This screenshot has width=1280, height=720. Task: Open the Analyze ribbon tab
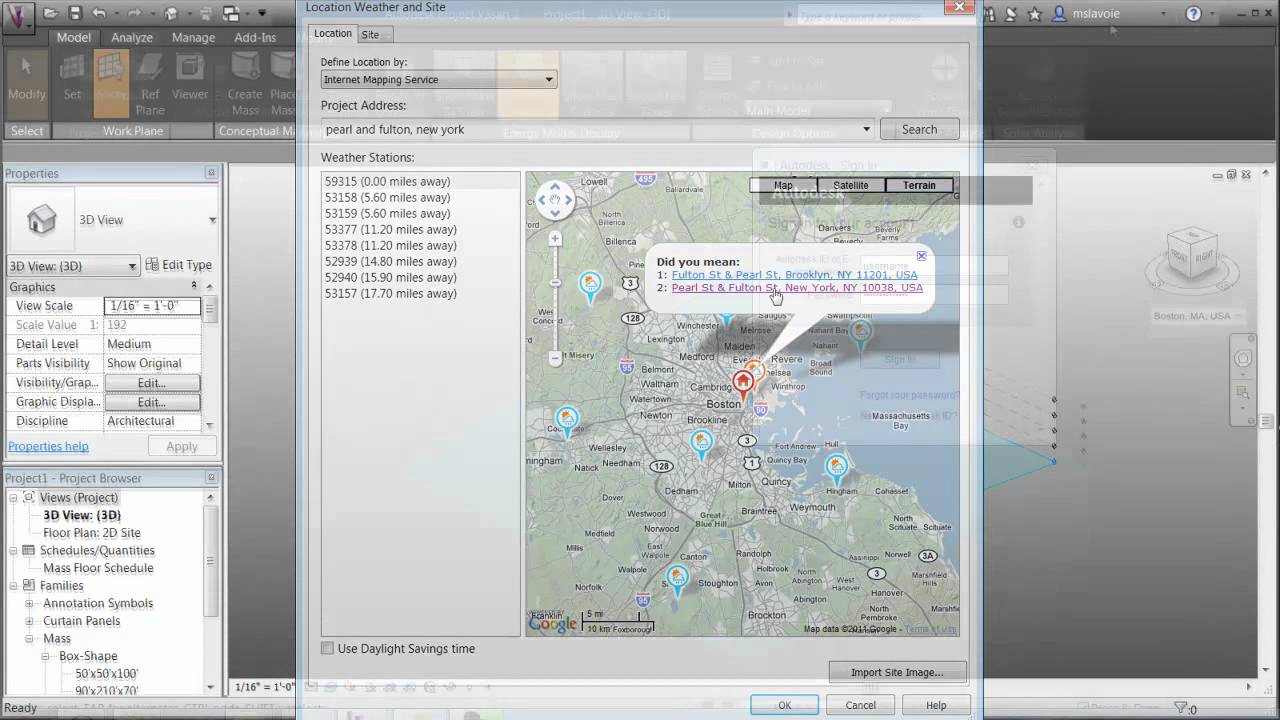coord(132,37)
